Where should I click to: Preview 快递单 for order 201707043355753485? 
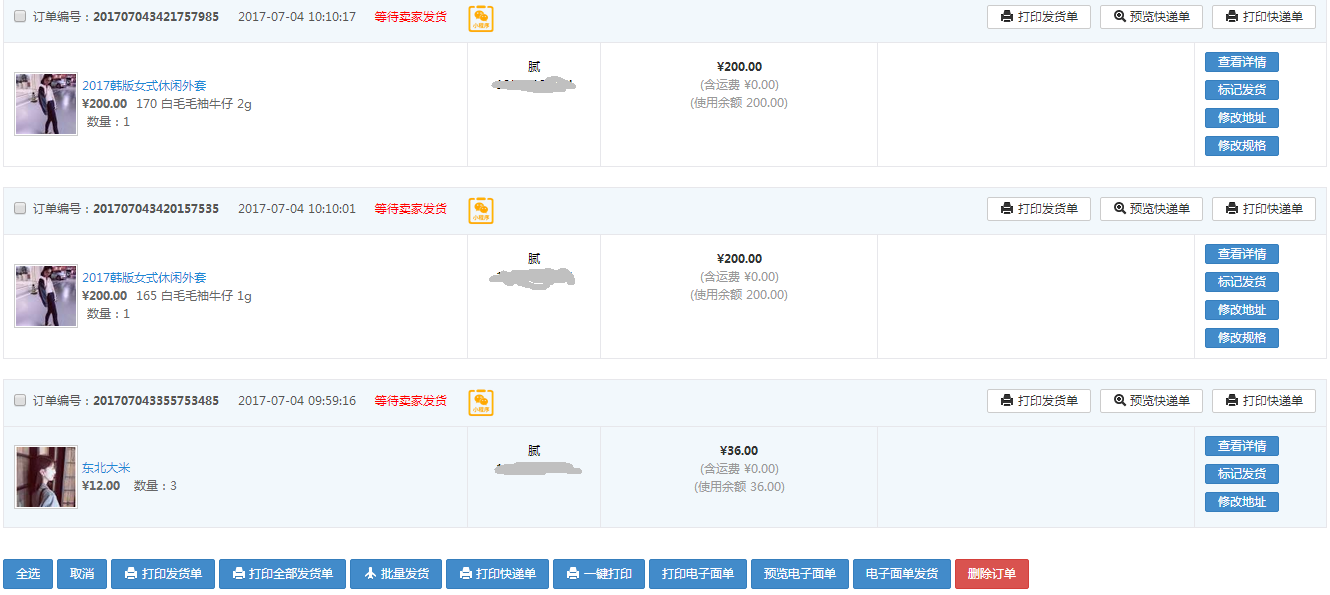[x=1151, y=401]
